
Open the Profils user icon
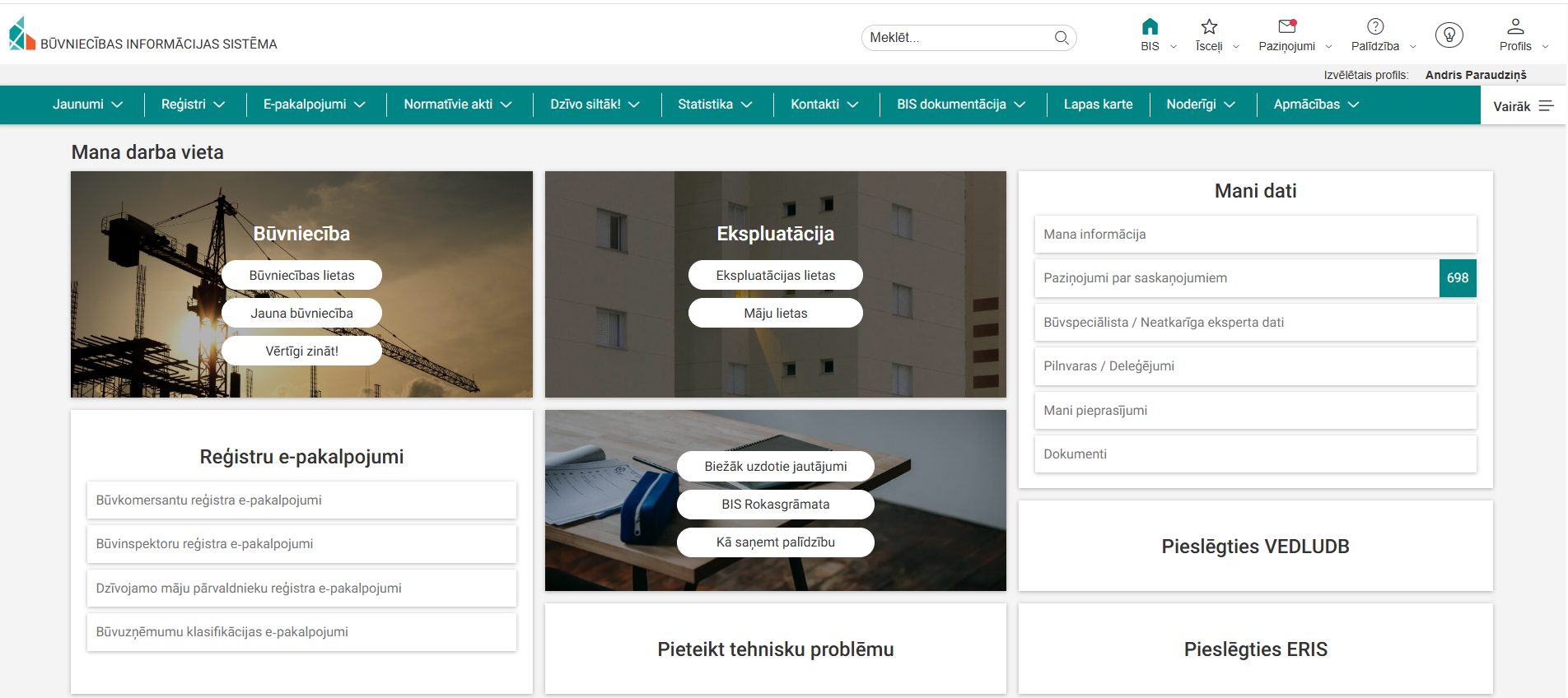tap(1514, 27)
